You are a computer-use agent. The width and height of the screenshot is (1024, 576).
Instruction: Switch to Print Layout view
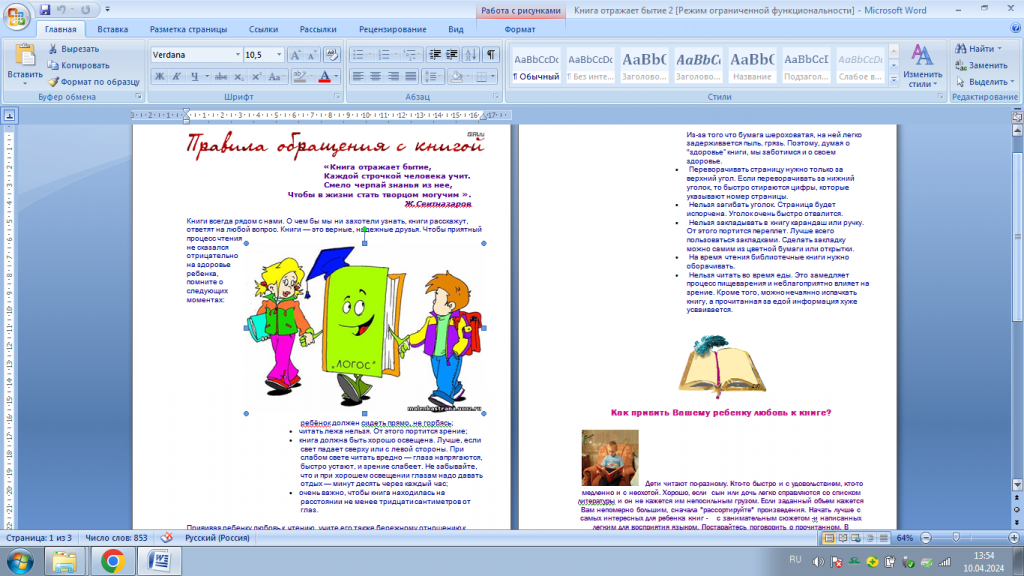pos(829,538)
